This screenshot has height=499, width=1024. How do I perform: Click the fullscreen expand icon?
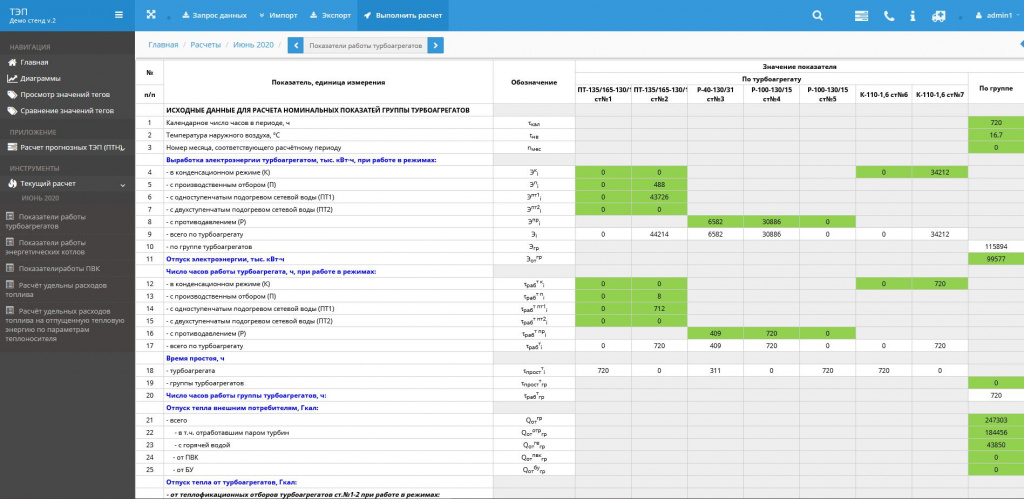click(x=152, y=15)
